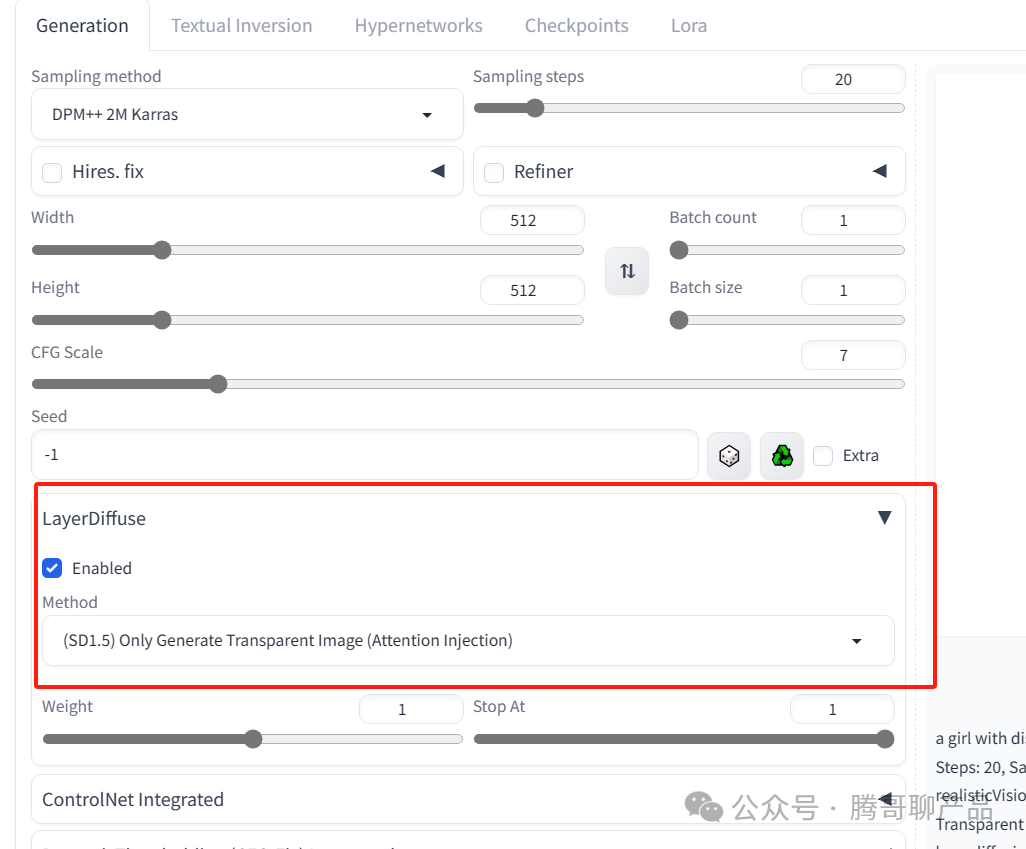Click the Seed input field
This screenshot has width=1026, height=849.
[x=364, y=455]
